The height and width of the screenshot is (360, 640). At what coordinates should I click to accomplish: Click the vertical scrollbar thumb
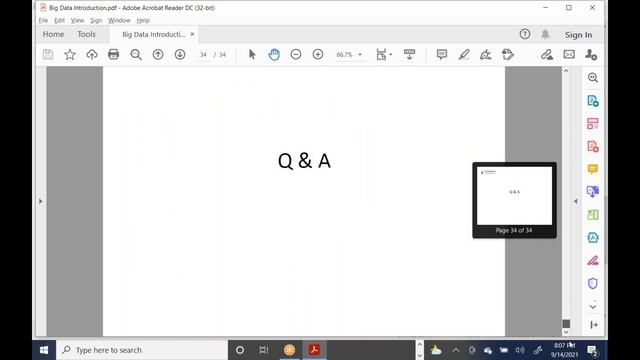pyautogui.click(x=566, y=324)
